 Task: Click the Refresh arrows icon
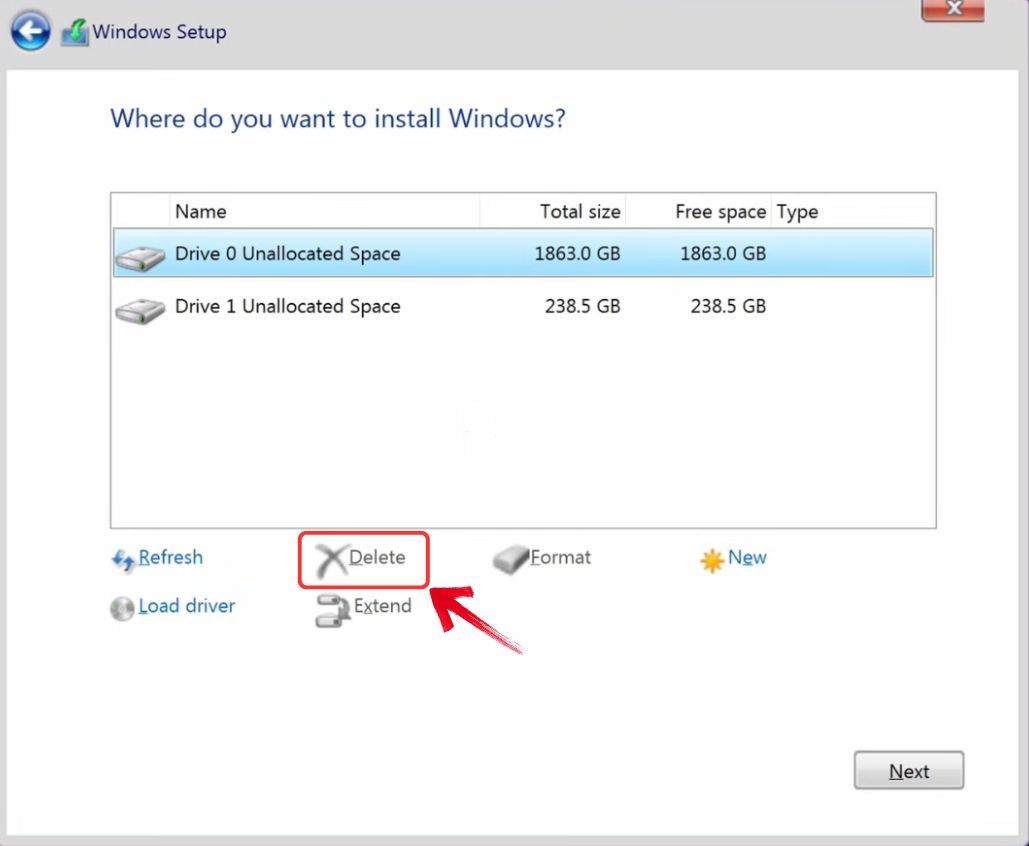124,559
